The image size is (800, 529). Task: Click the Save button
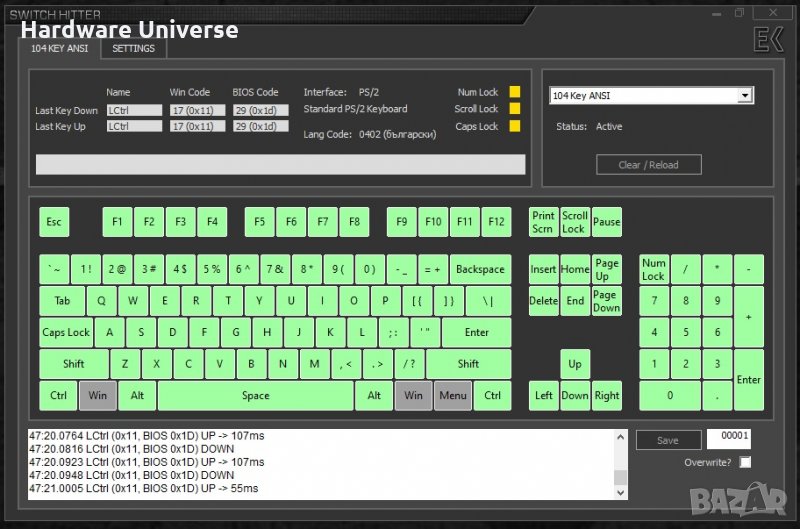pyautogui.click(x=667, y=440)
